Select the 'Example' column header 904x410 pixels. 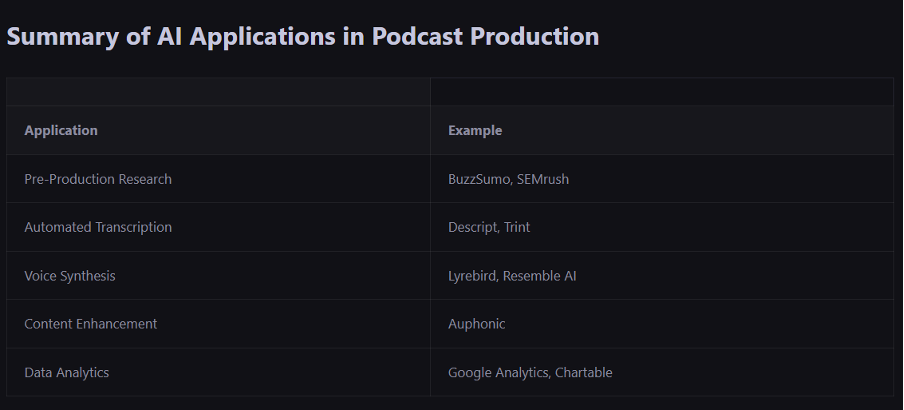(662, 130)
